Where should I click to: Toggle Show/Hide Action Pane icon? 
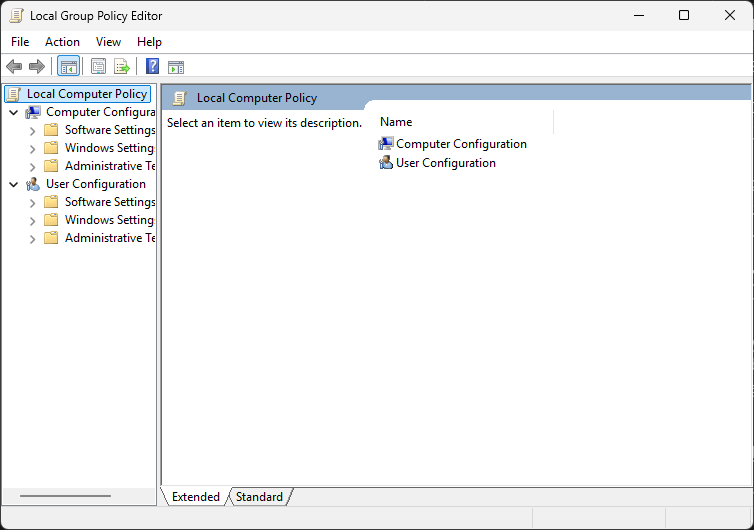[x=176, y=67]
